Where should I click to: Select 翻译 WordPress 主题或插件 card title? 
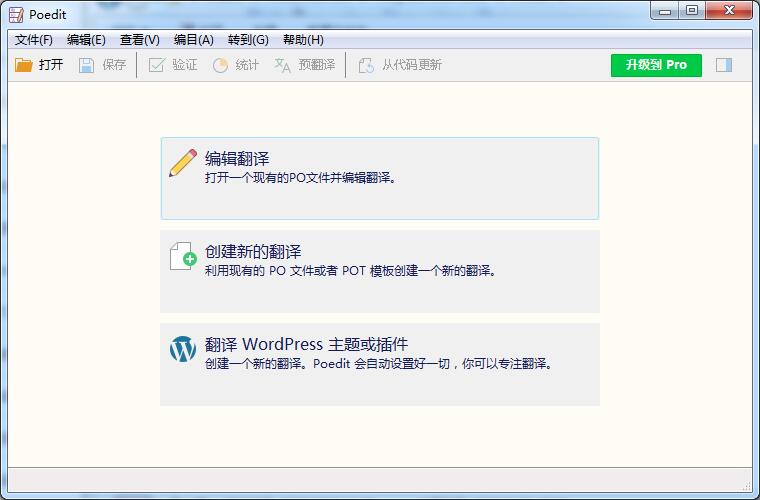[306, 344]
